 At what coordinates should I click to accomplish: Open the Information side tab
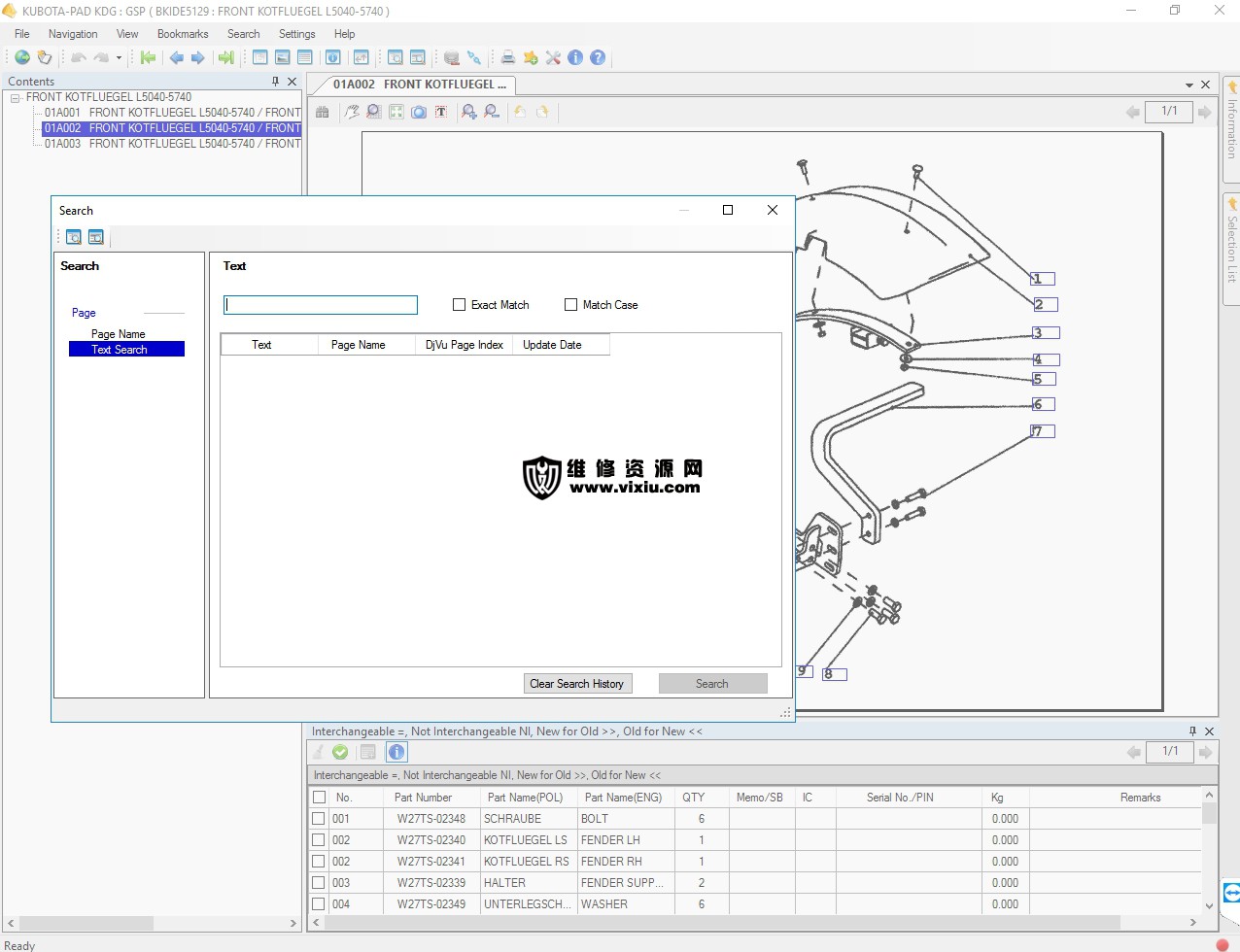click(1231, 128)
